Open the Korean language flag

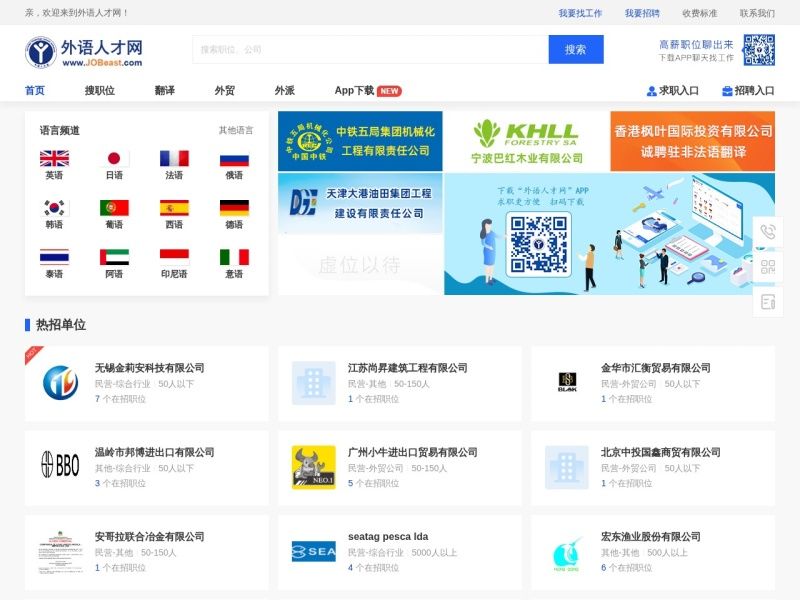(x=54, y=208)
